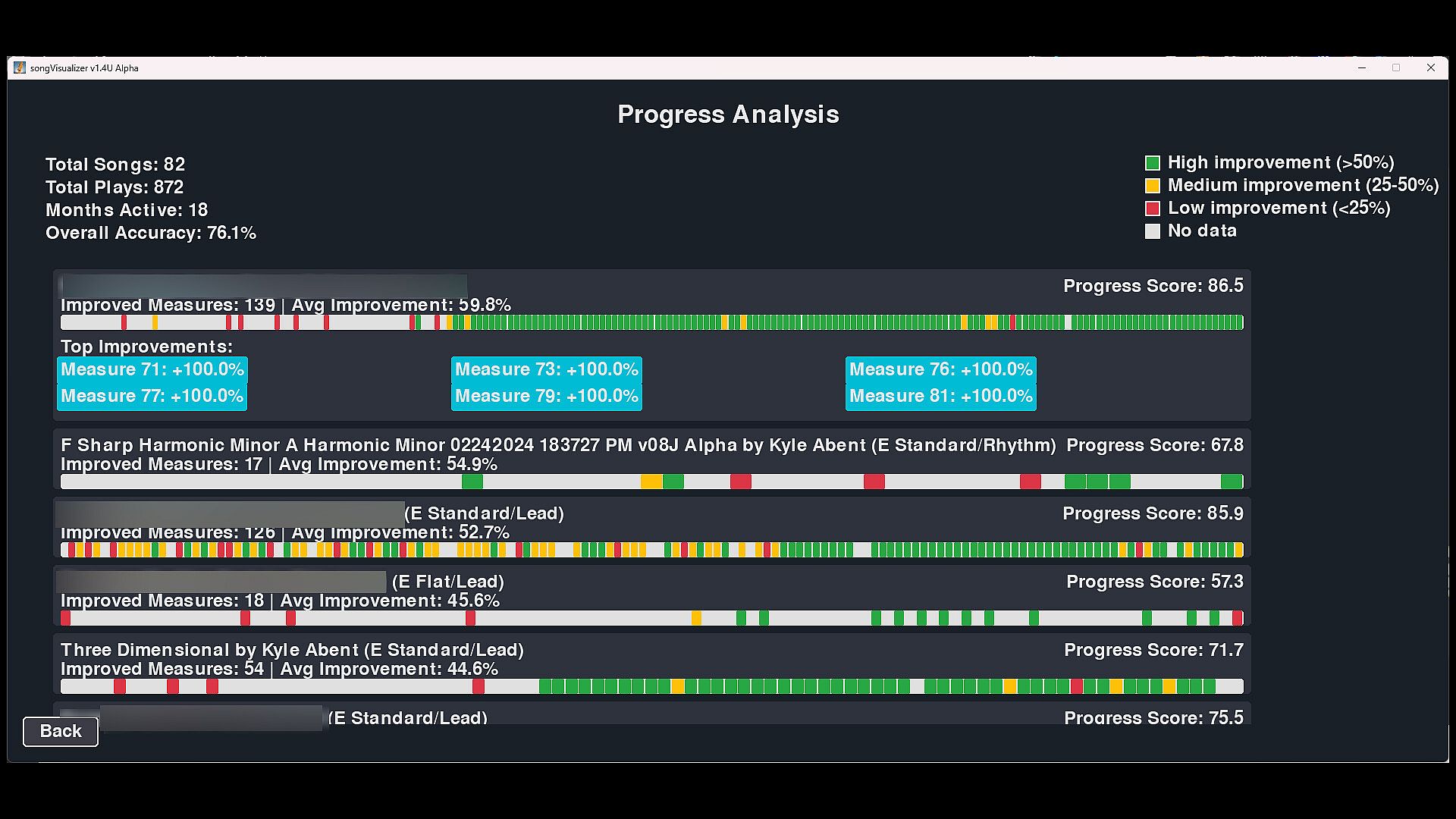Click the measure bar of the 86.5 score song
Screen dimensions: 1456x819
[x=652, y=323]
